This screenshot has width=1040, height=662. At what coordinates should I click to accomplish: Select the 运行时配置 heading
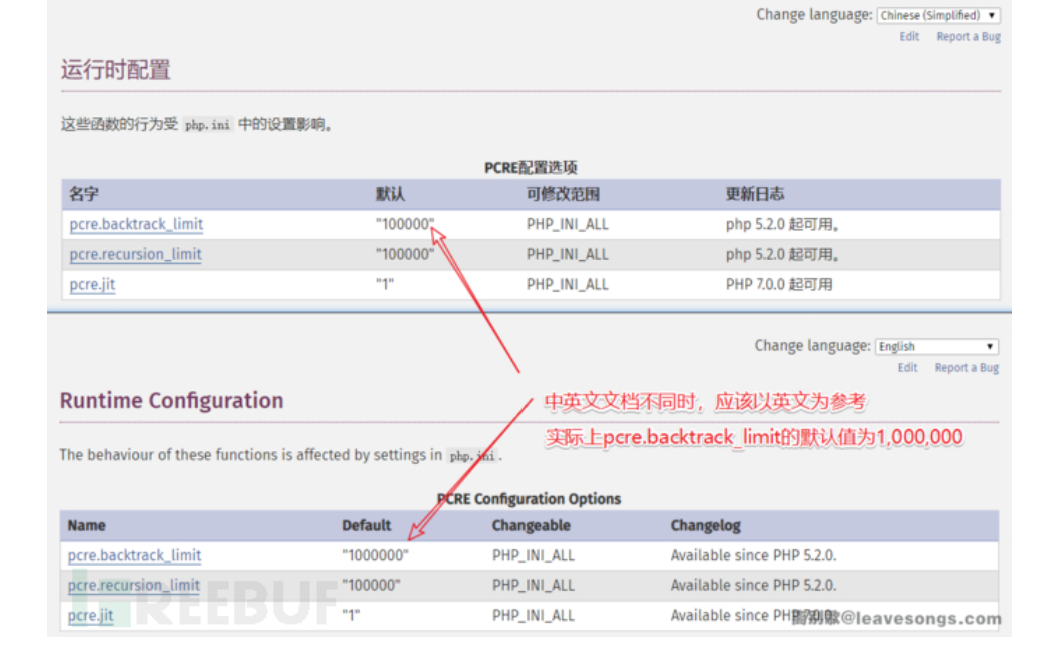[x=115, y=70]
